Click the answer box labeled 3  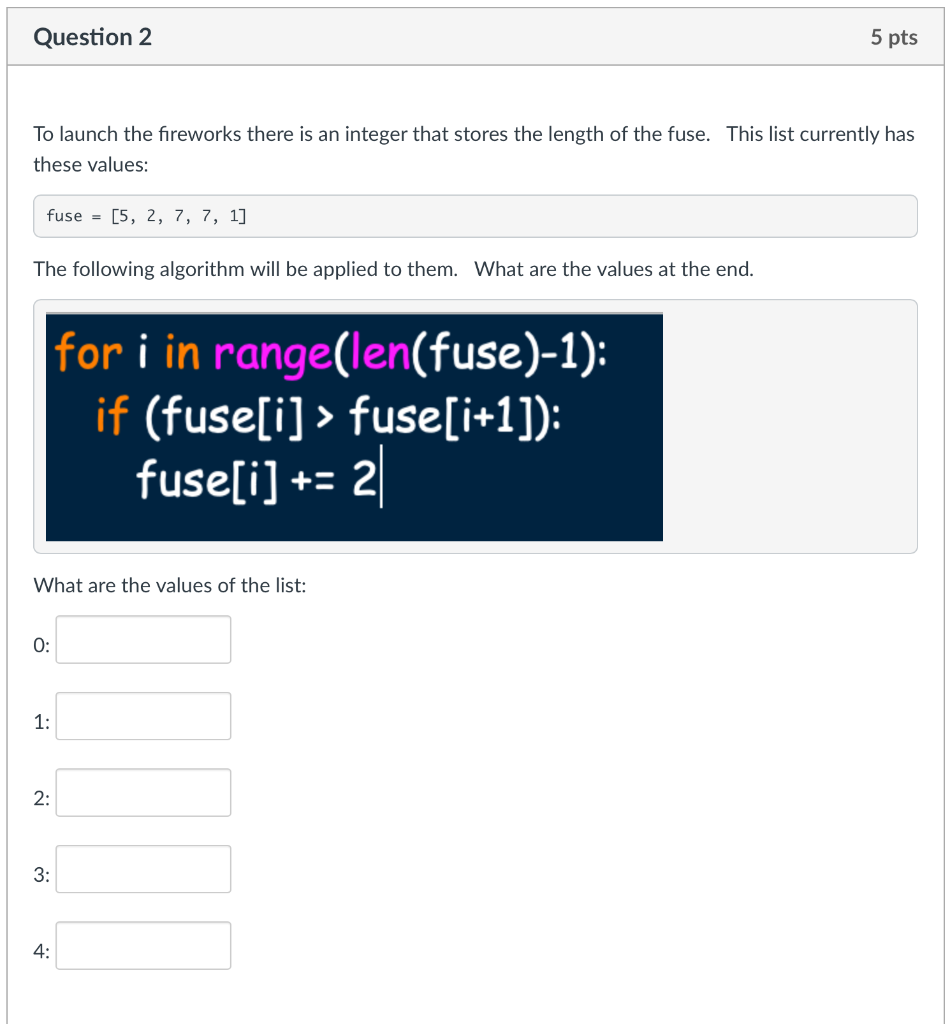coord(143,868)
